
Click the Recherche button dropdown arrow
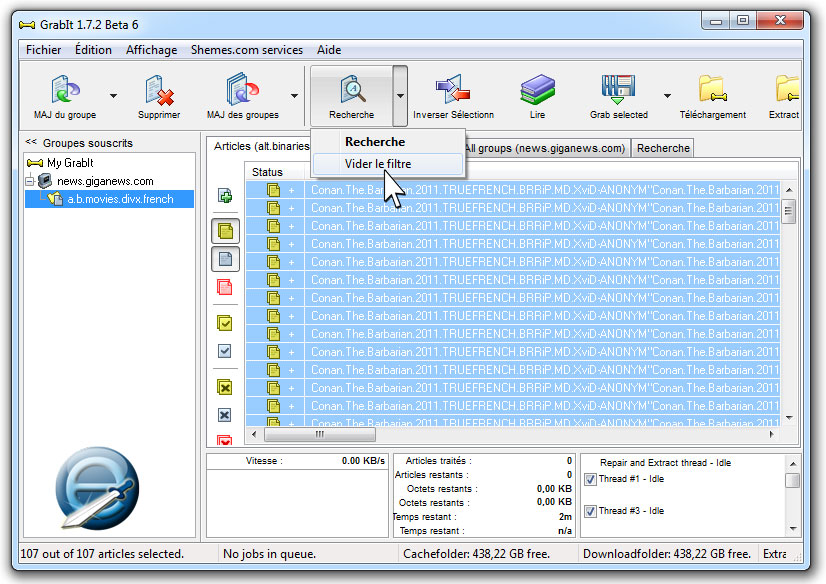tap(400, 96)
